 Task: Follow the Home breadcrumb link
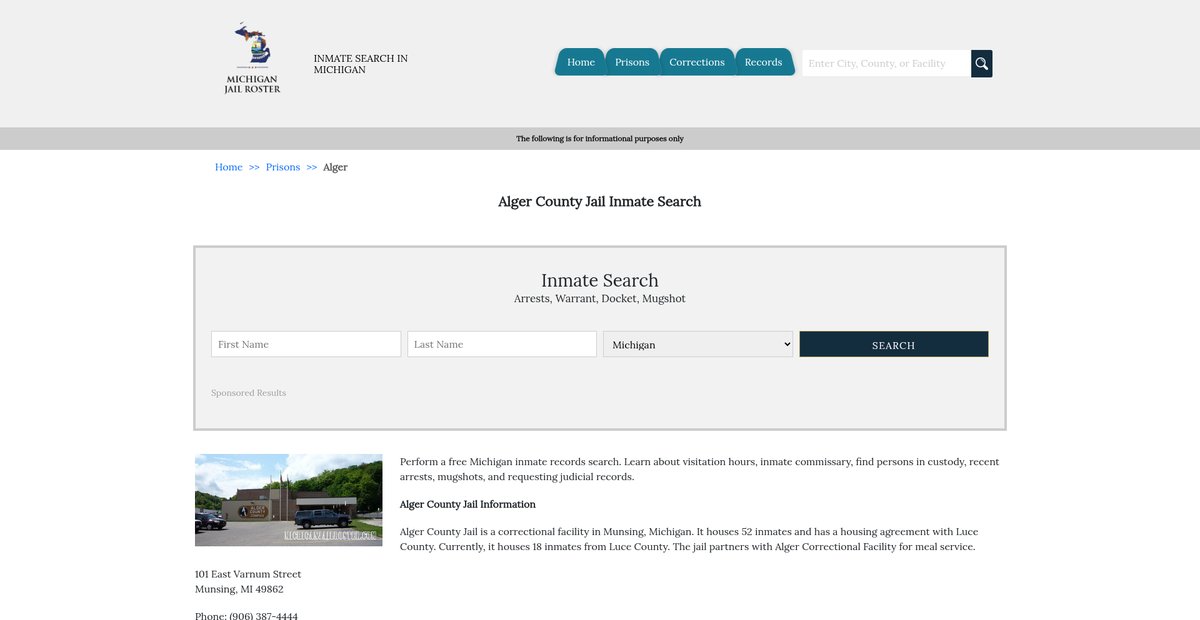229,167
